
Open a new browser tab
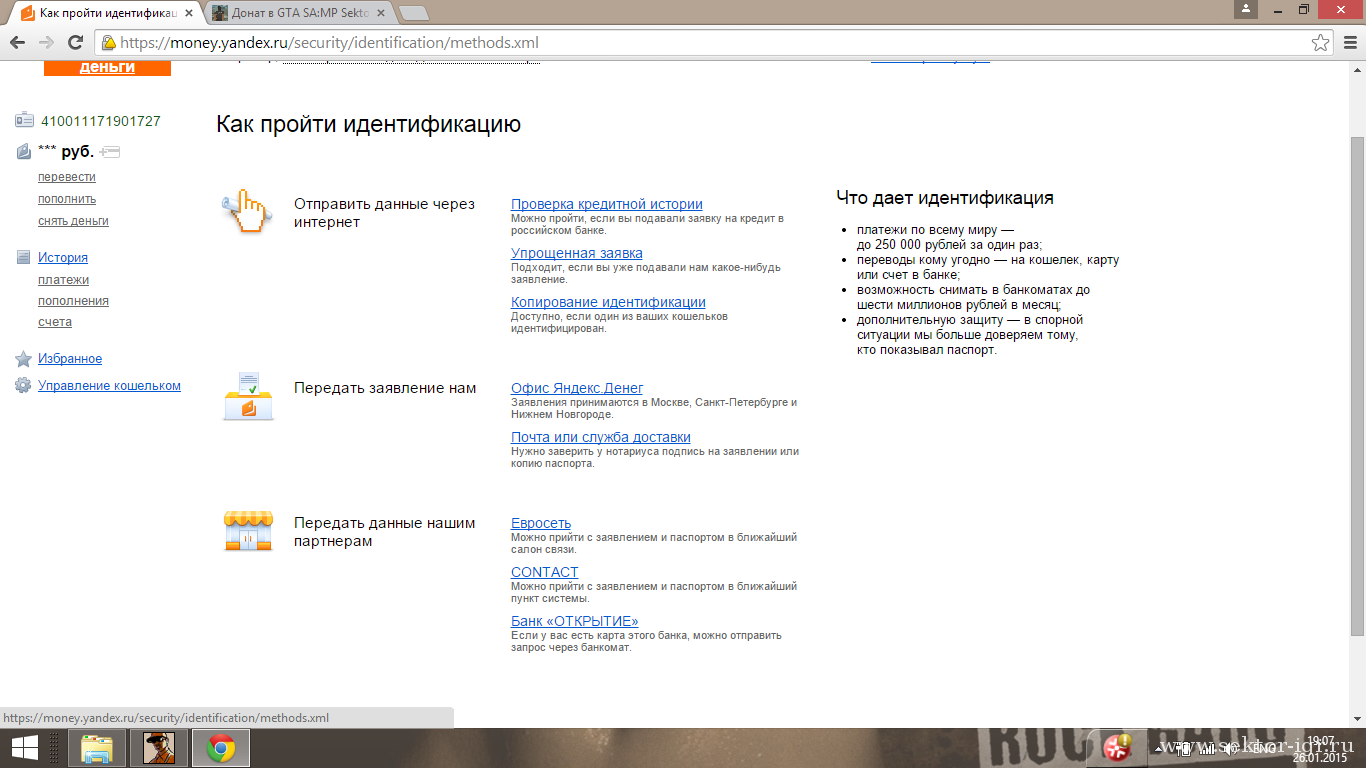tap(413, 13)
